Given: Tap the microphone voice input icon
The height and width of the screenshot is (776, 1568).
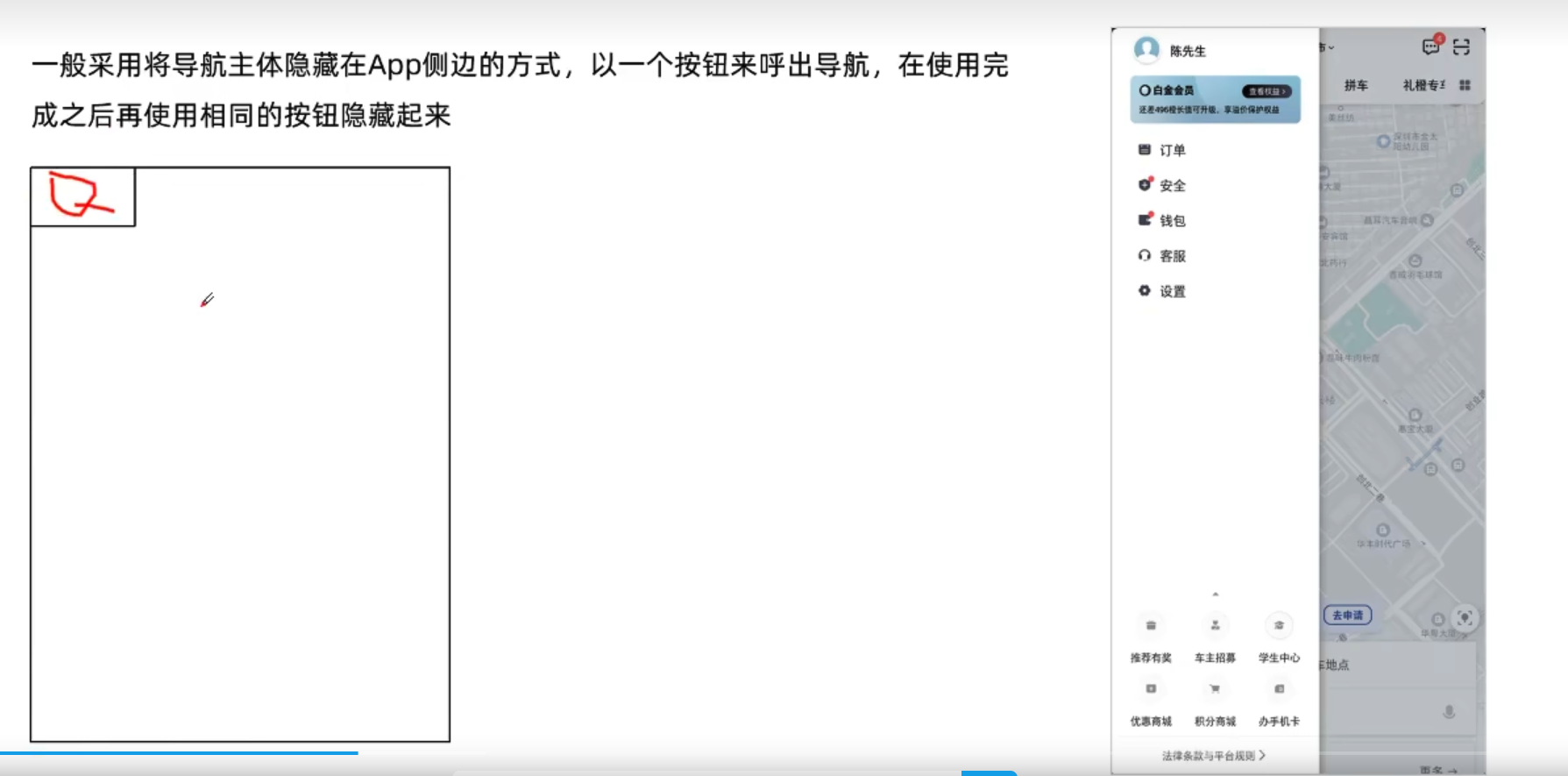Looking at the screenshot, I should (x=1449, y=712).
